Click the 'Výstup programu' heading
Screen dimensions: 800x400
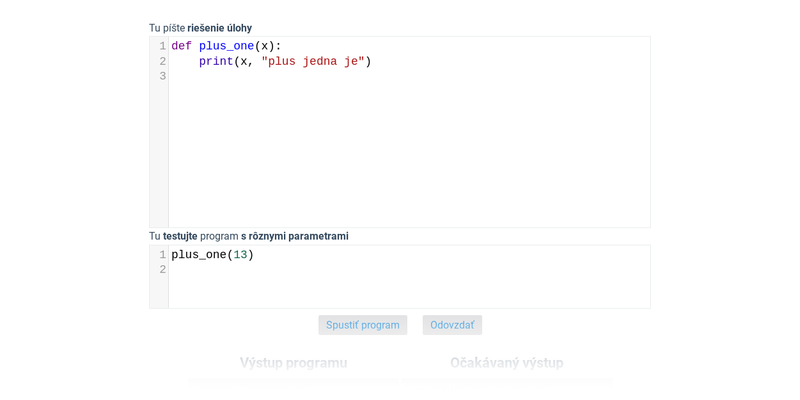tap(293, 363)
